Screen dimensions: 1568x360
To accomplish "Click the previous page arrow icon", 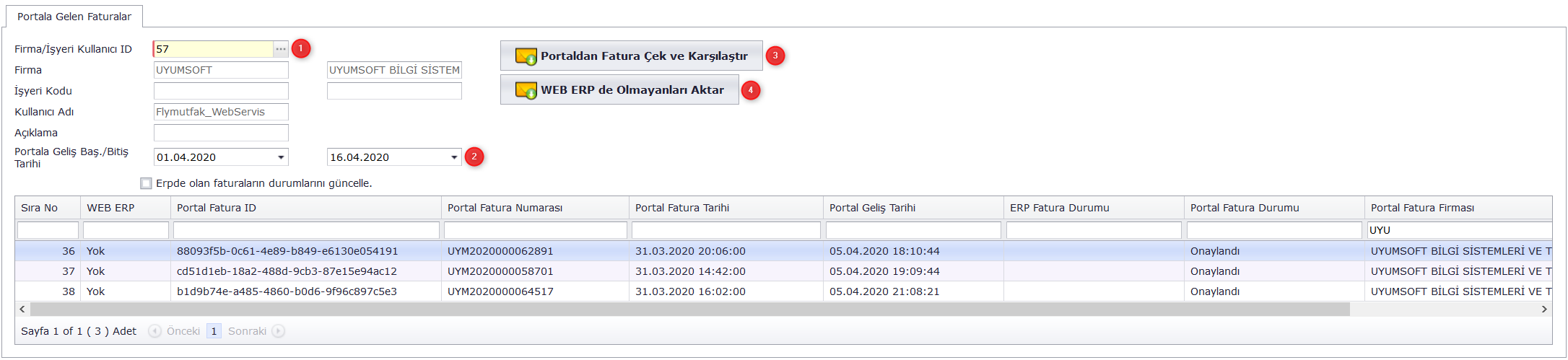I will point(154,331).
